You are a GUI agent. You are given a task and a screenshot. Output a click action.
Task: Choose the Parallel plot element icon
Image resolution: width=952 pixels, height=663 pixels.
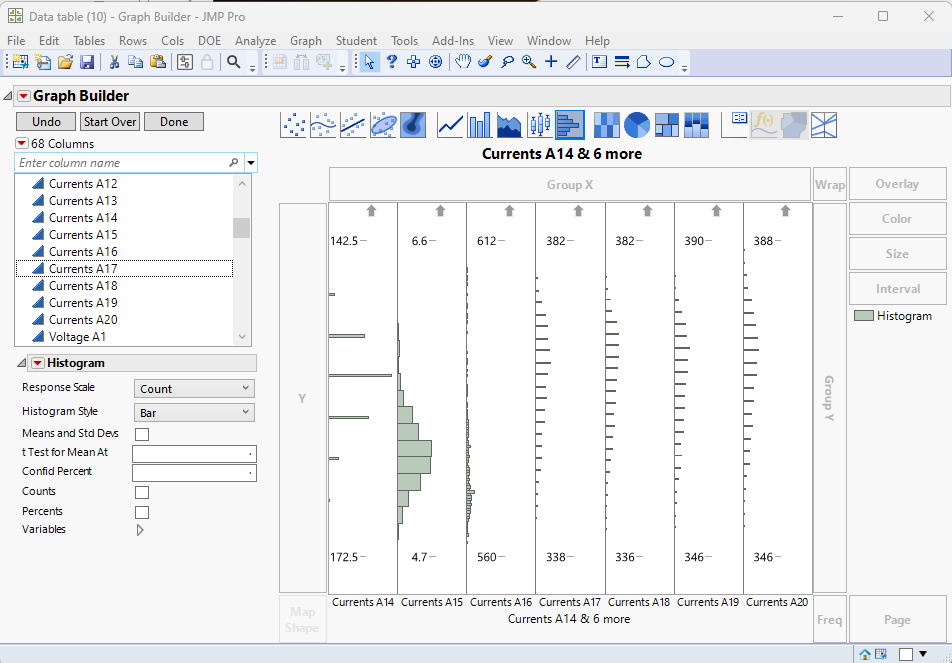tap(824, 125)
